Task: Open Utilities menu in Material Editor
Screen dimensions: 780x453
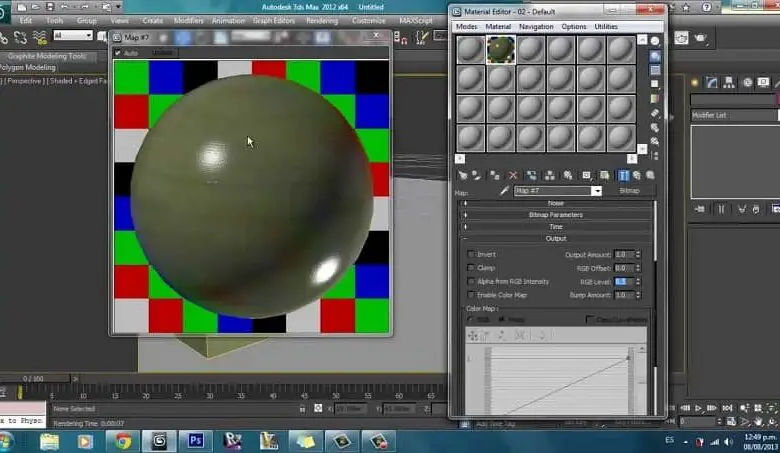Action: [606, 26]
